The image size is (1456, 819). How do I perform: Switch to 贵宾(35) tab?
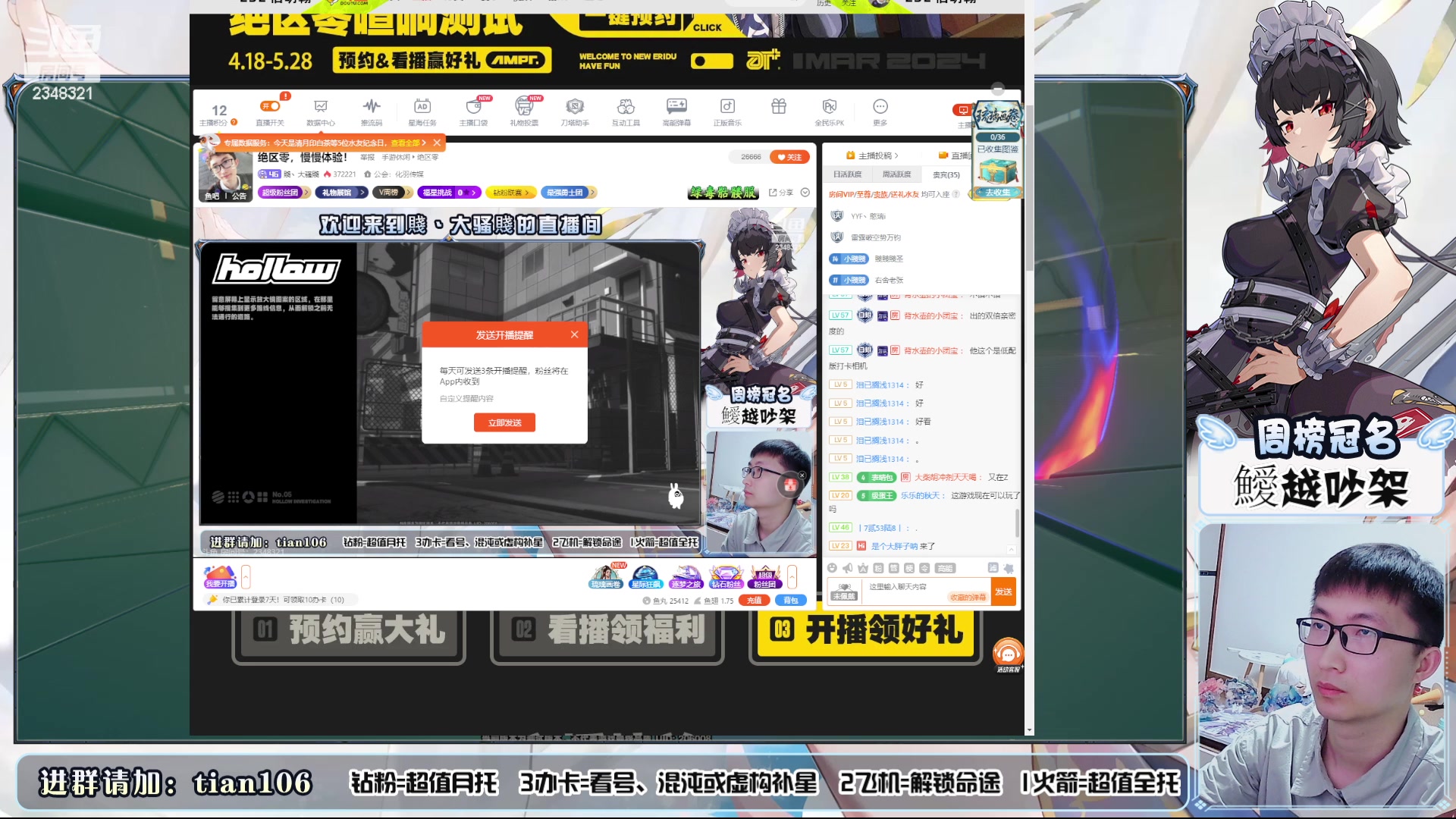946,174
